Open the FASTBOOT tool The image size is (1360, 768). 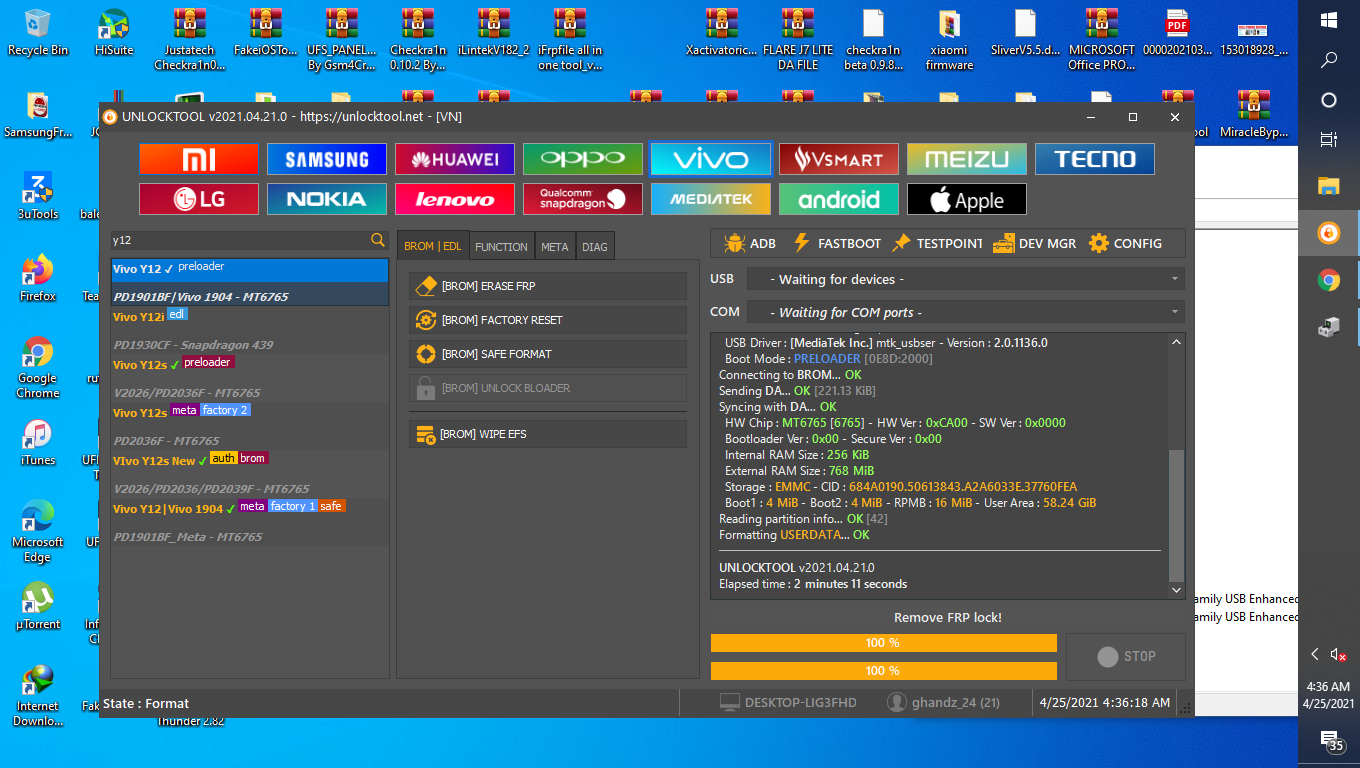pyautogui.click(x=836, y=243)
